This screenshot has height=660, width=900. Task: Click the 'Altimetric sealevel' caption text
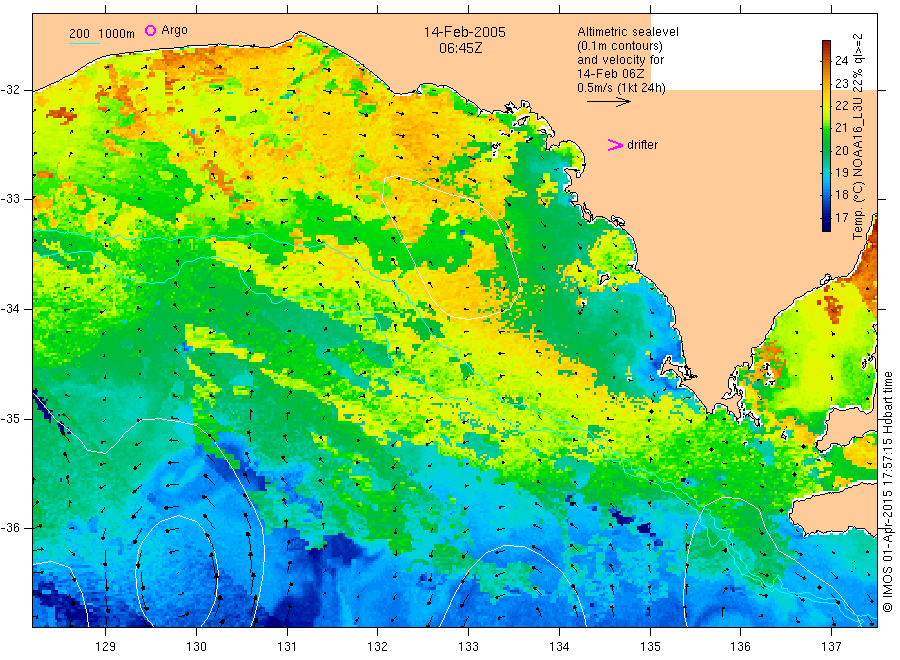pos(628,32)
